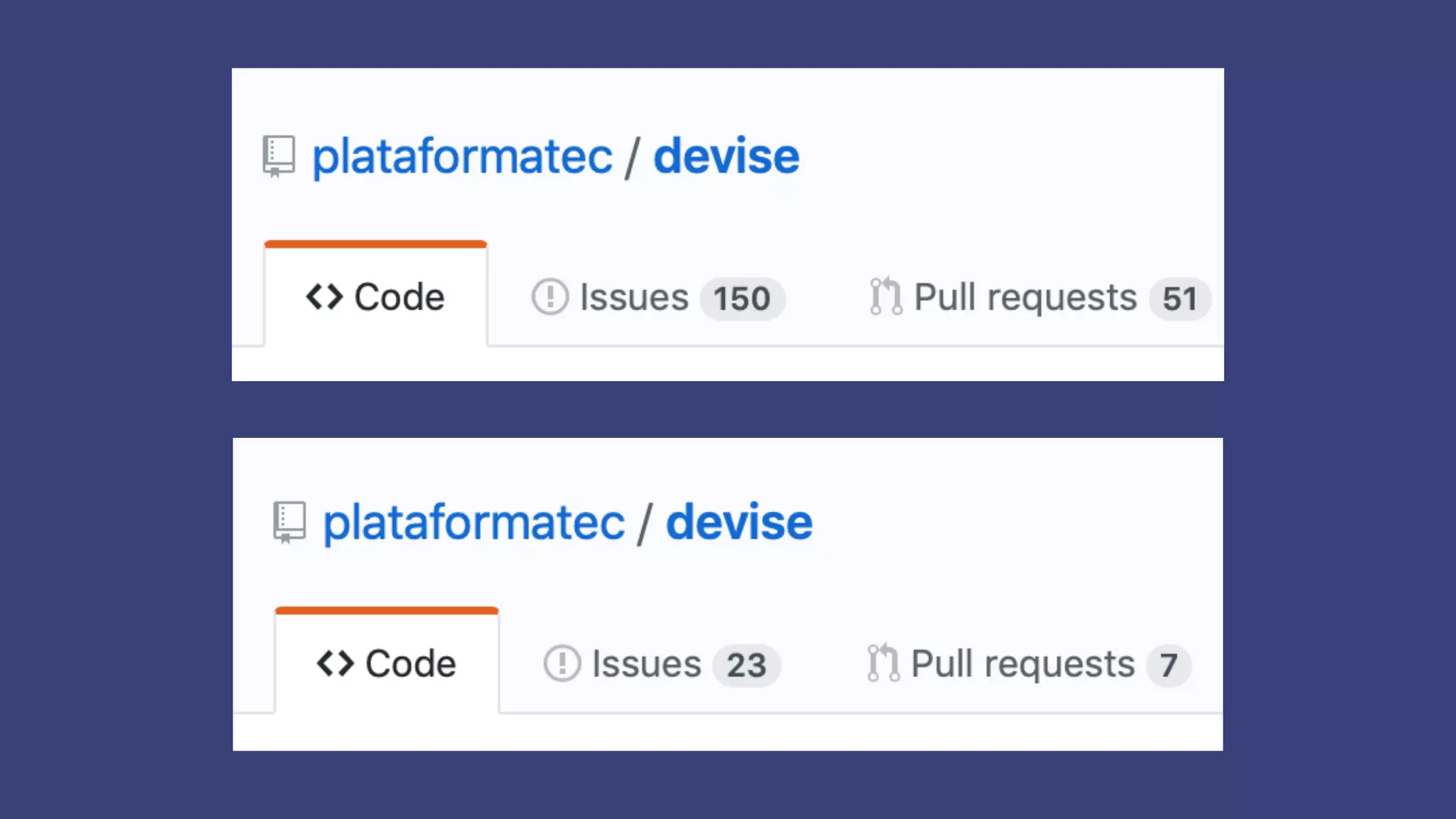
Task: Click the exclamation circle icon next to Issues 150
Action: coord(550,297)
